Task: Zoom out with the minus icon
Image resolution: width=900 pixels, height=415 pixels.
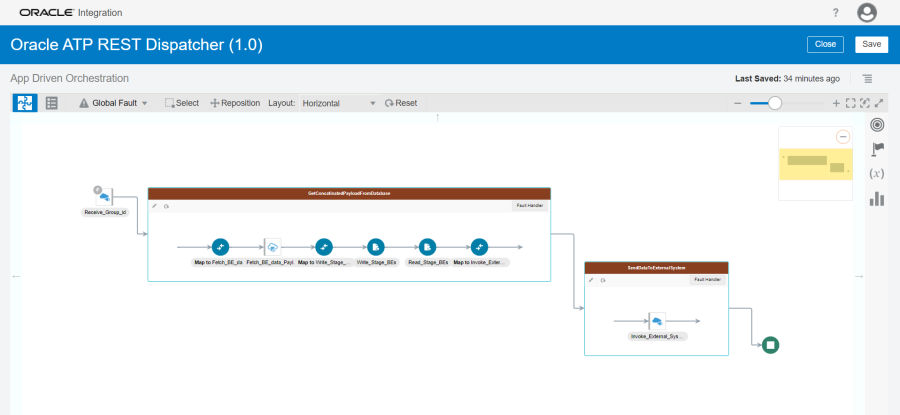Action: coord(738,103)
